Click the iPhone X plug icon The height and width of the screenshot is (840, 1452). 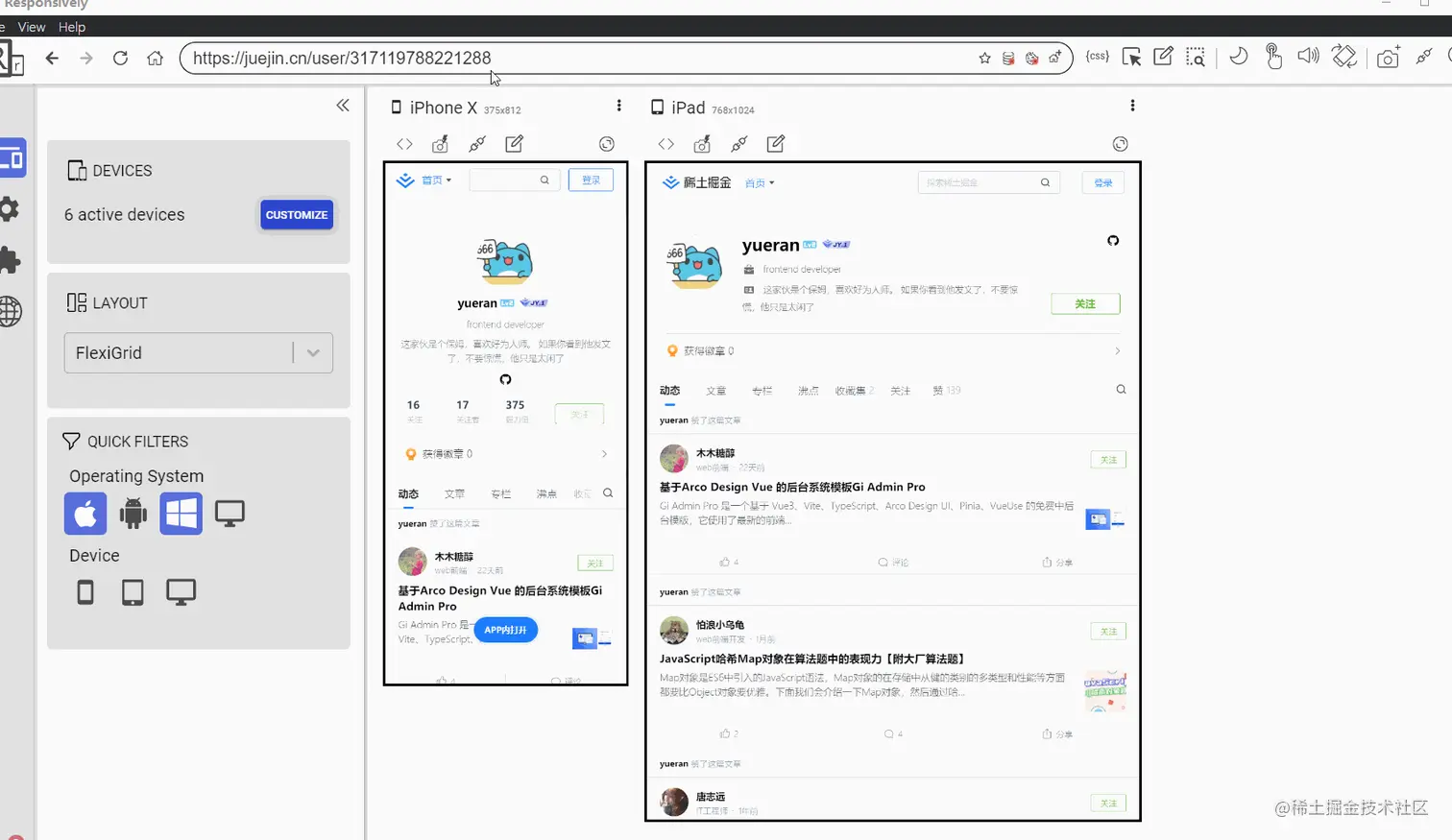476,144
